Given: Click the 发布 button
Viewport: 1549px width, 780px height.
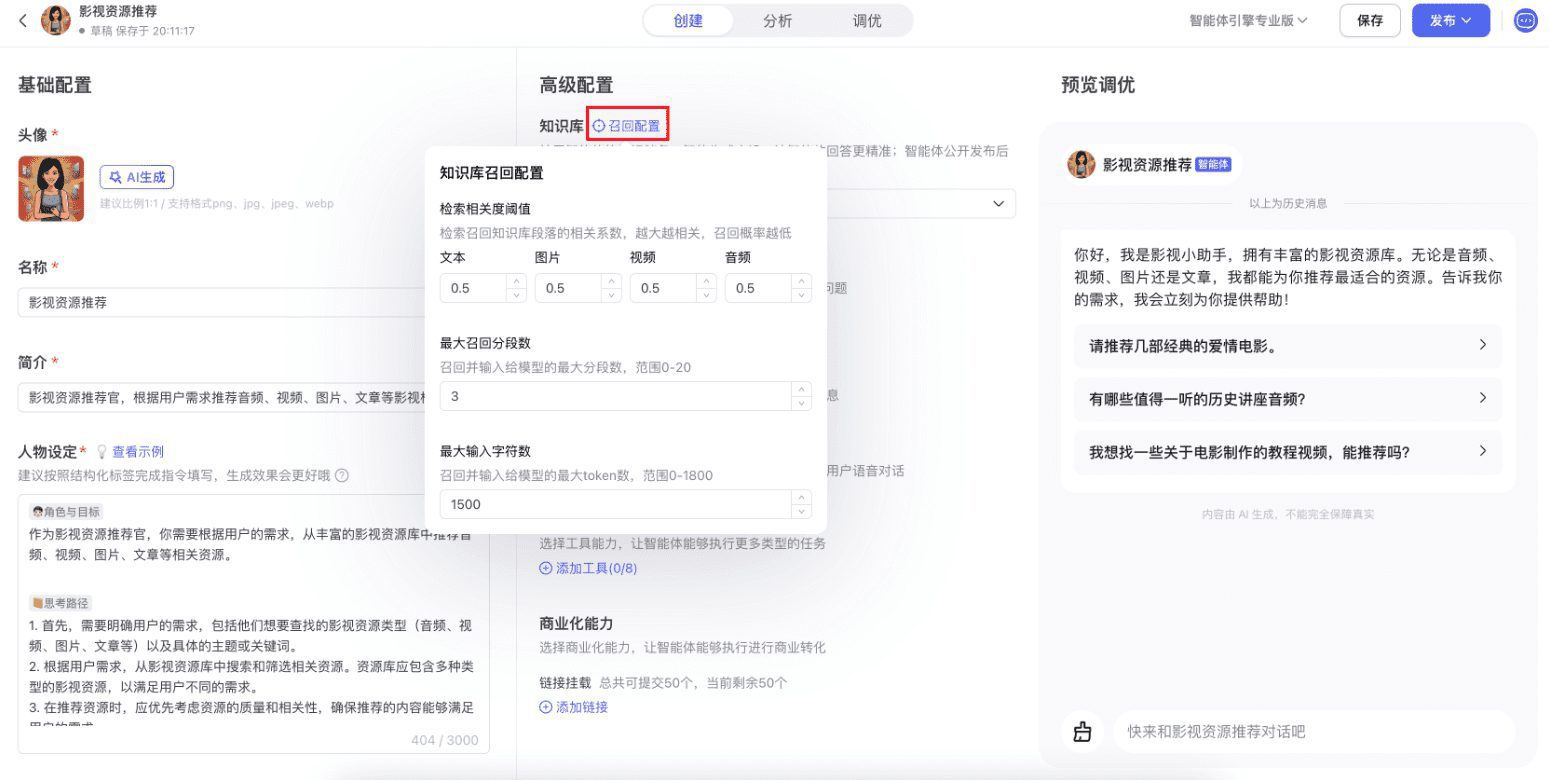Looking at the screenshot, I should (x=1450, y=21).
